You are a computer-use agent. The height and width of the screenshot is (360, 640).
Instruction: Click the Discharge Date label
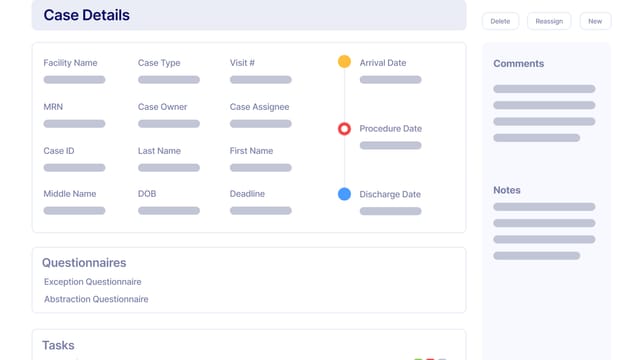coord(390,194)
